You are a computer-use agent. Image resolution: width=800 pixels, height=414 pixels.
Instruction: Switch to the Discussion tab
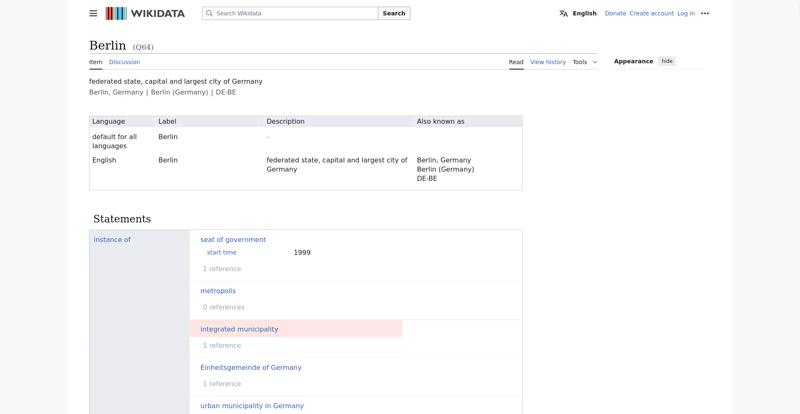pos(124,62)
